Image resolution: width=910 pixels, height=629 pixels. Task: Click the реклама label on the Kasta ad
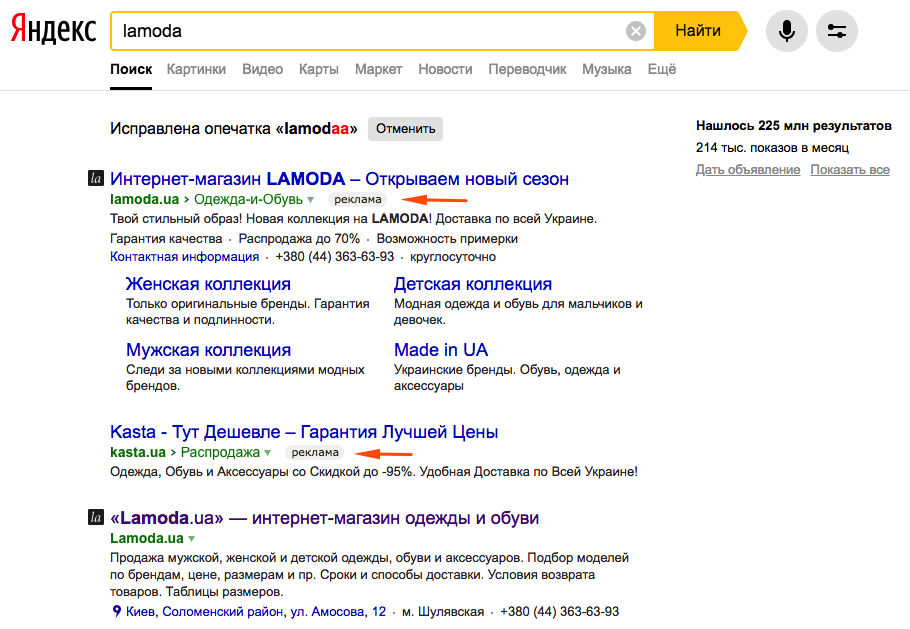point(315,452)
